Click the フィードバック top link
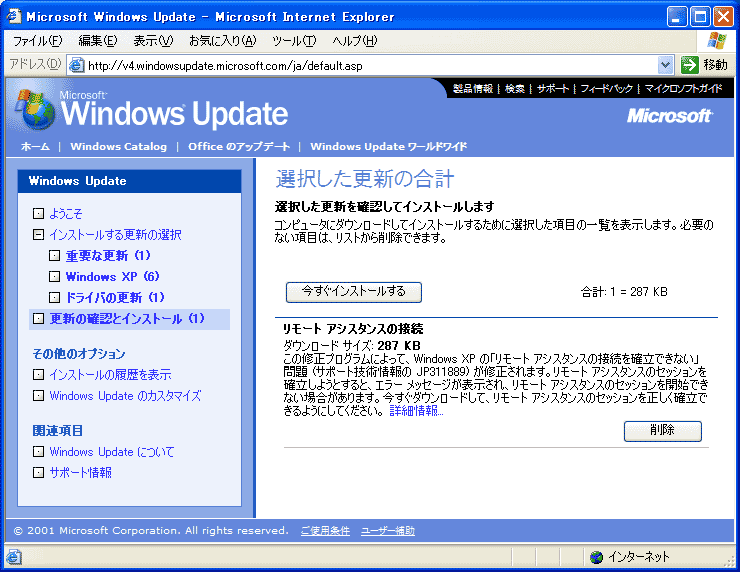Image resolution: width=740 pixels, height=572 pixels. click(606, 89)
